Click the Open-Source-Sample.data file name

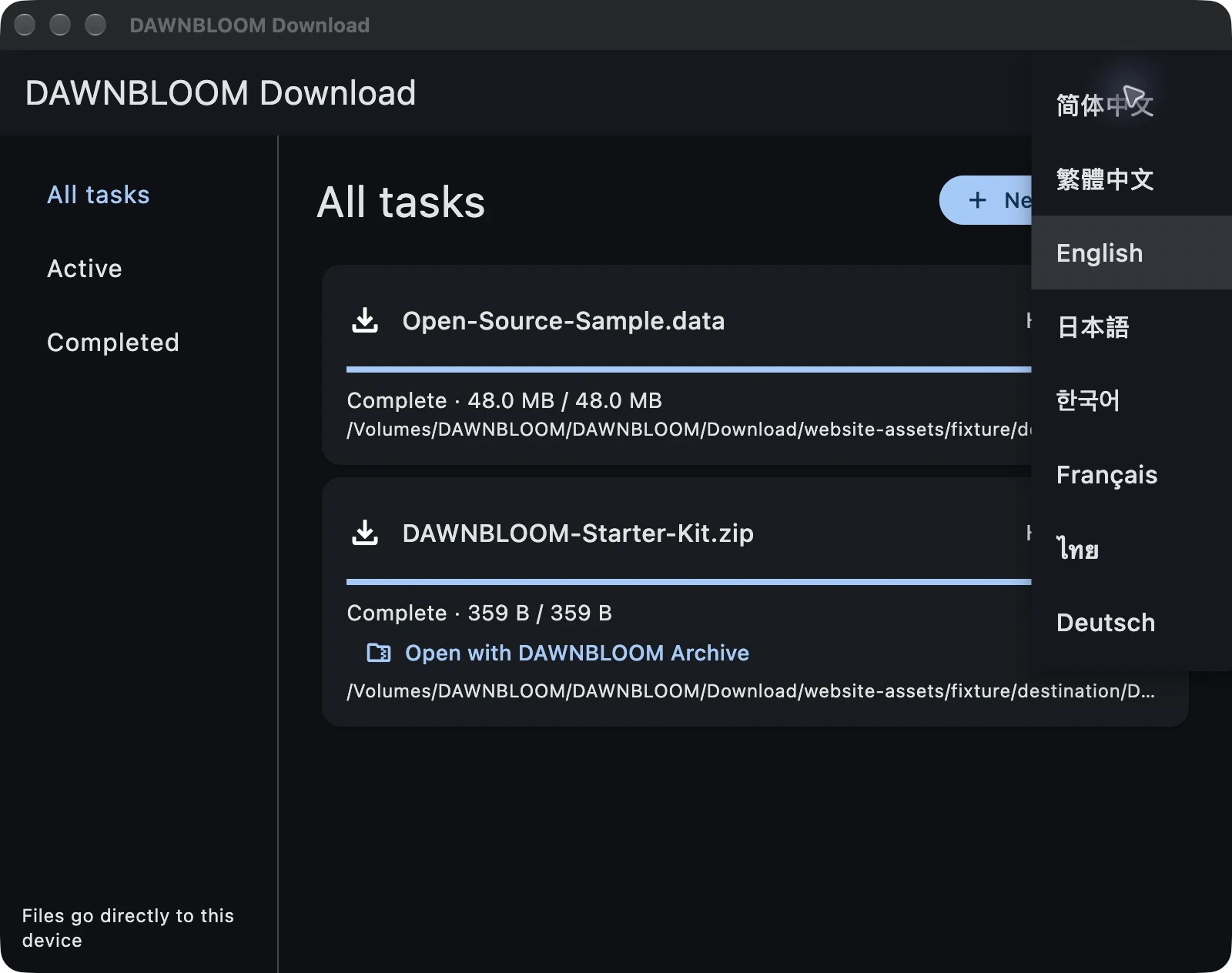point(564,320)
